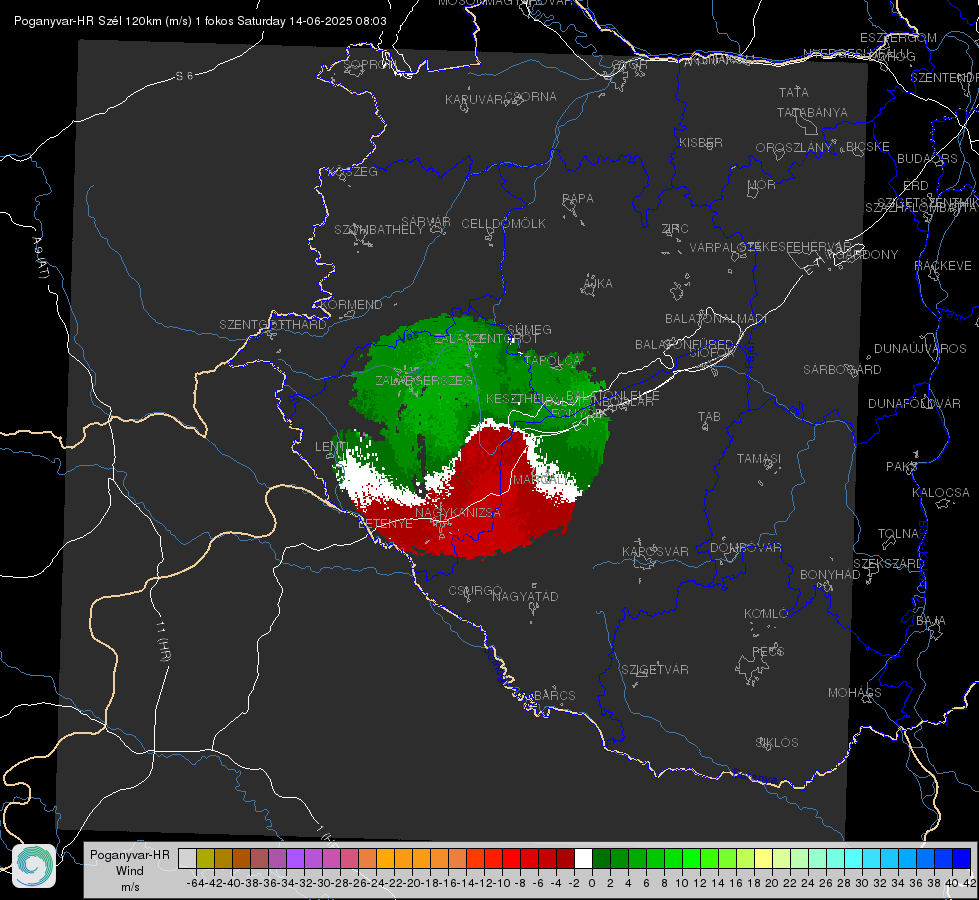The image size is (979, 900).
Task: Click the OROSZLANY city label
Action: (x=794, y=148)
